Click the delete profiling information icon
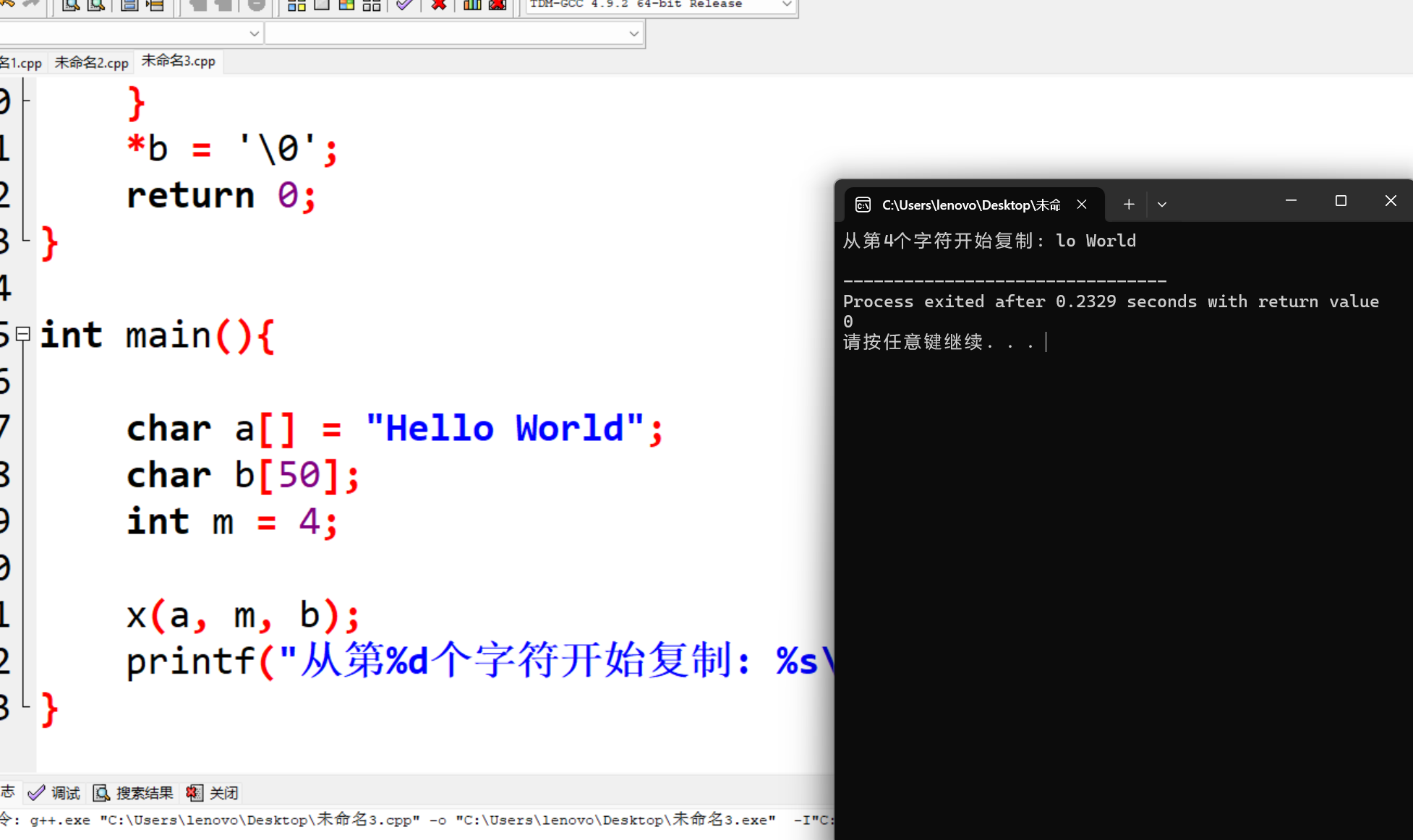The height and width of the screenshot is (840, 1413). point(498,5)
